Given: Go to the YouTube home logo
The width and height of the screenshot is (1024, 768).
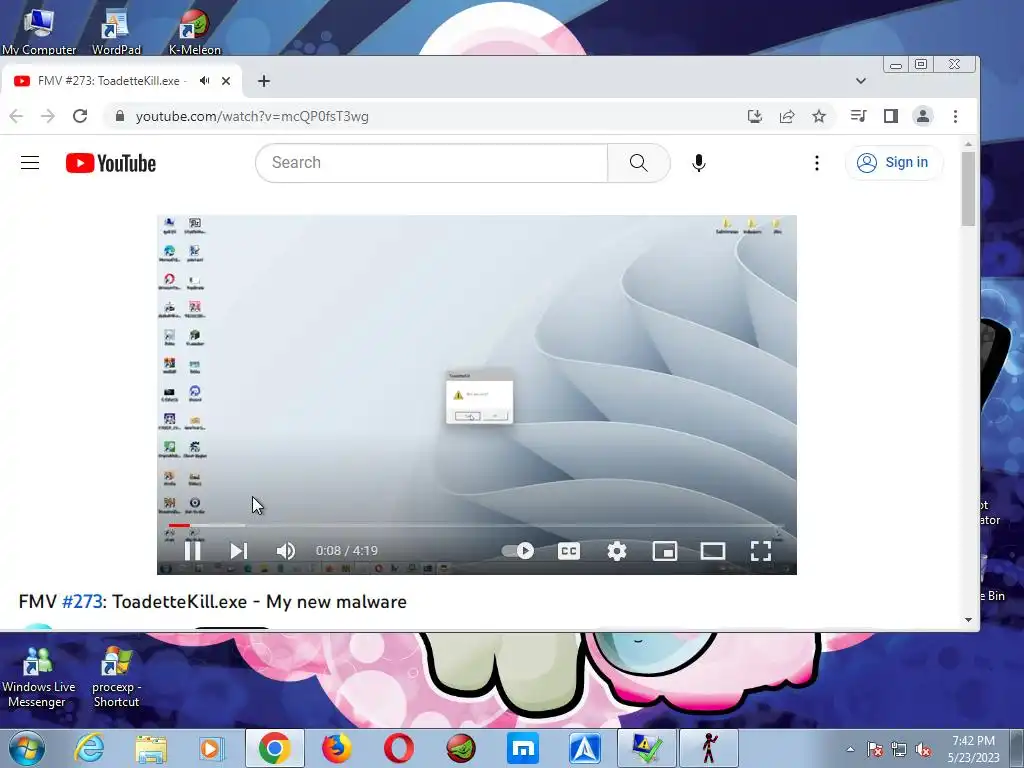Looking at the screenshot, I should (111, 163).
